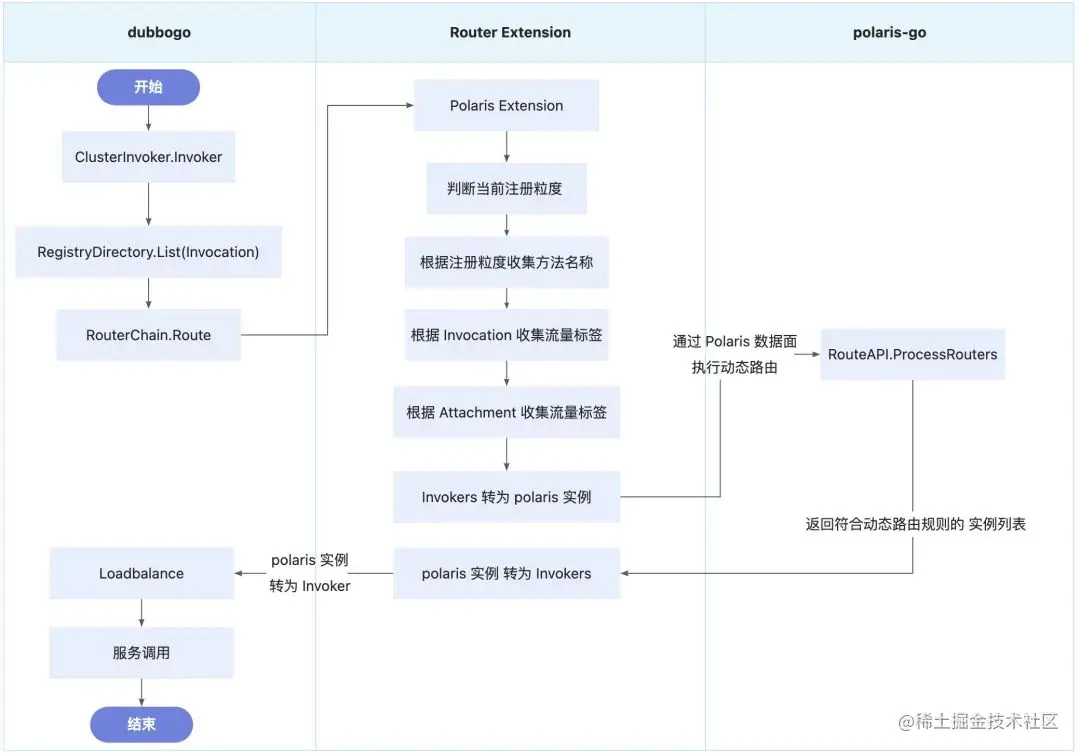Click 根据 Attachment 收集流量标签 node
Screen dimensions: 1080x753
(506, 412)
